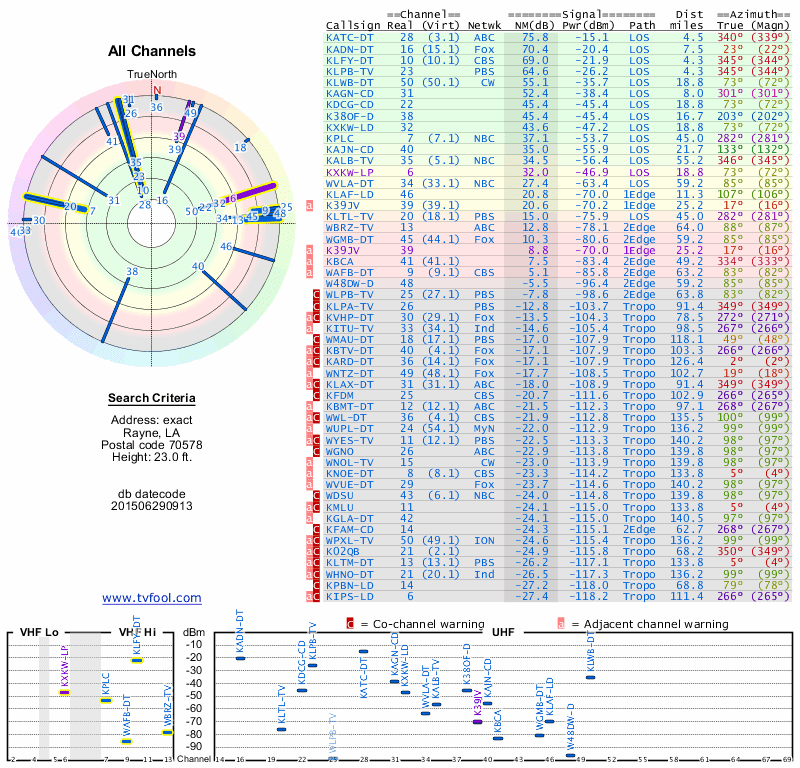800x768 pixels.
Task: Select the KIPS-LD row at table bottom
Action: pyautogui.click(x=558, y=597)
